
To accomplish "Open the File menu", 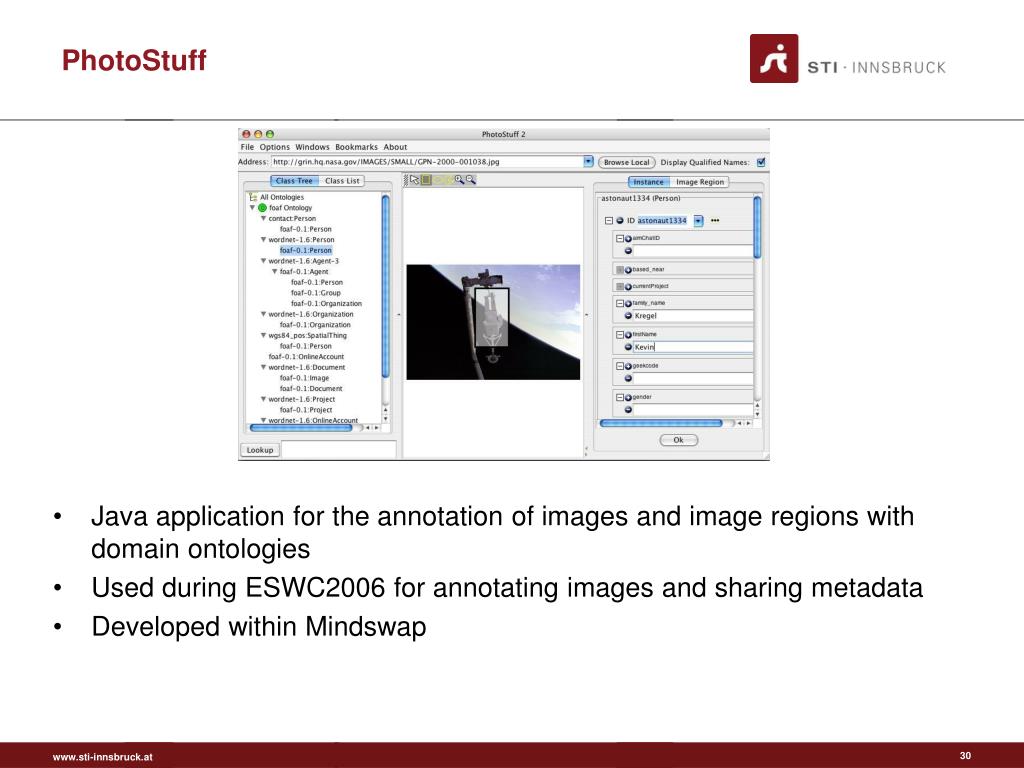I will pos(247,147).
